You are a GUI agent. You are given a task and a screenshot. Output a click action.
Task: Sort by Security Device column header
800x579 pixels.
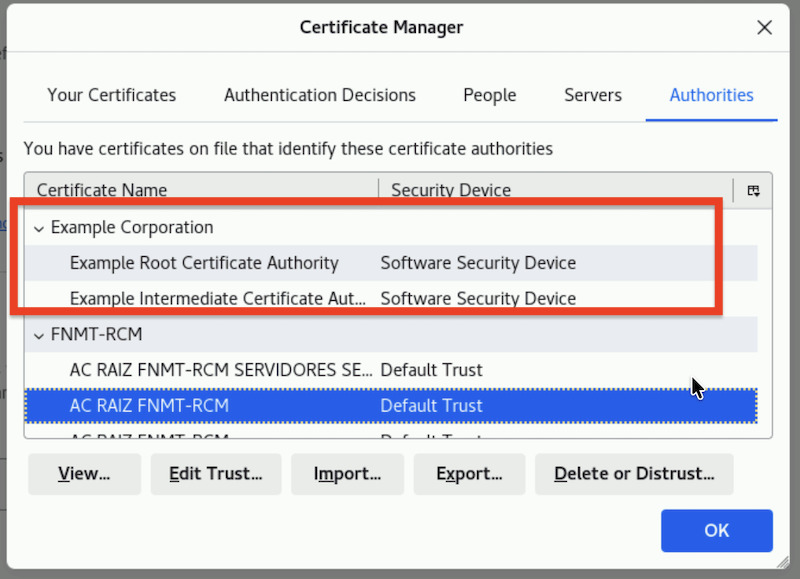(x=555, y=190)
